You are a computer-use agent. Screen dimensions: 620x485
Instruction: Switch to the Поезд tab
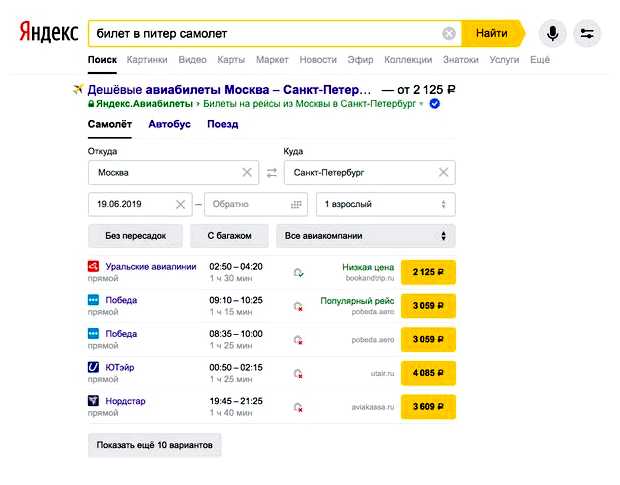(x=222, y=125)
